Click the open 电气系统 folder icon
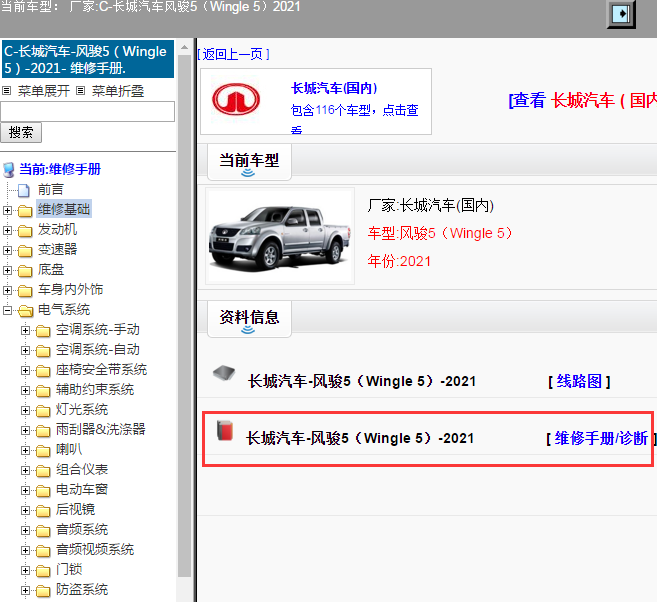This screenshot has height=602, width=657. (x=26, y=310)
